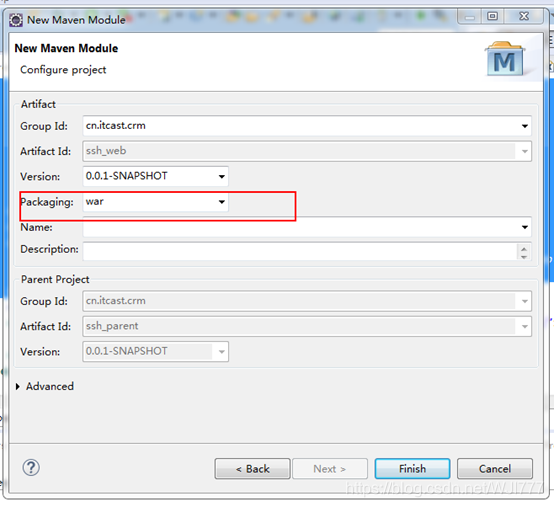Click the Help question mark icon
This screenshot has height=507, width=554.
31,468
